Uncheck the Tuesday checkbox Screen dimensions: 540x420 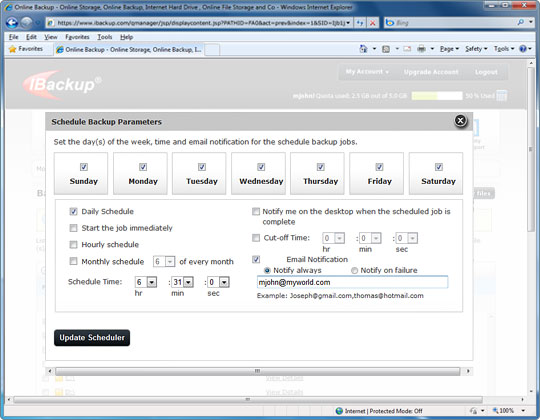click(202, 167)
